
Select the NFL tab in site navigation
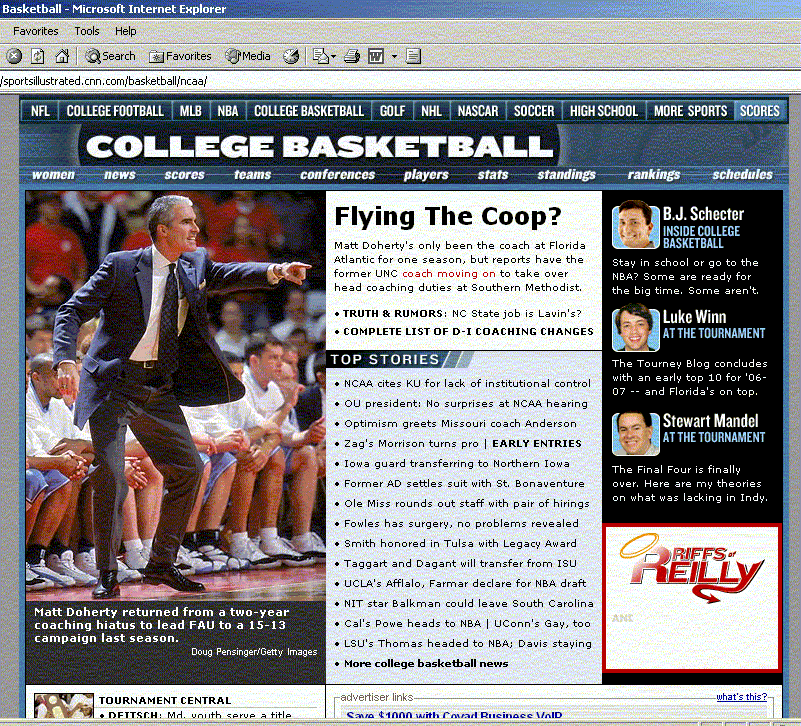pyautogui.click(x=40, y=111)
